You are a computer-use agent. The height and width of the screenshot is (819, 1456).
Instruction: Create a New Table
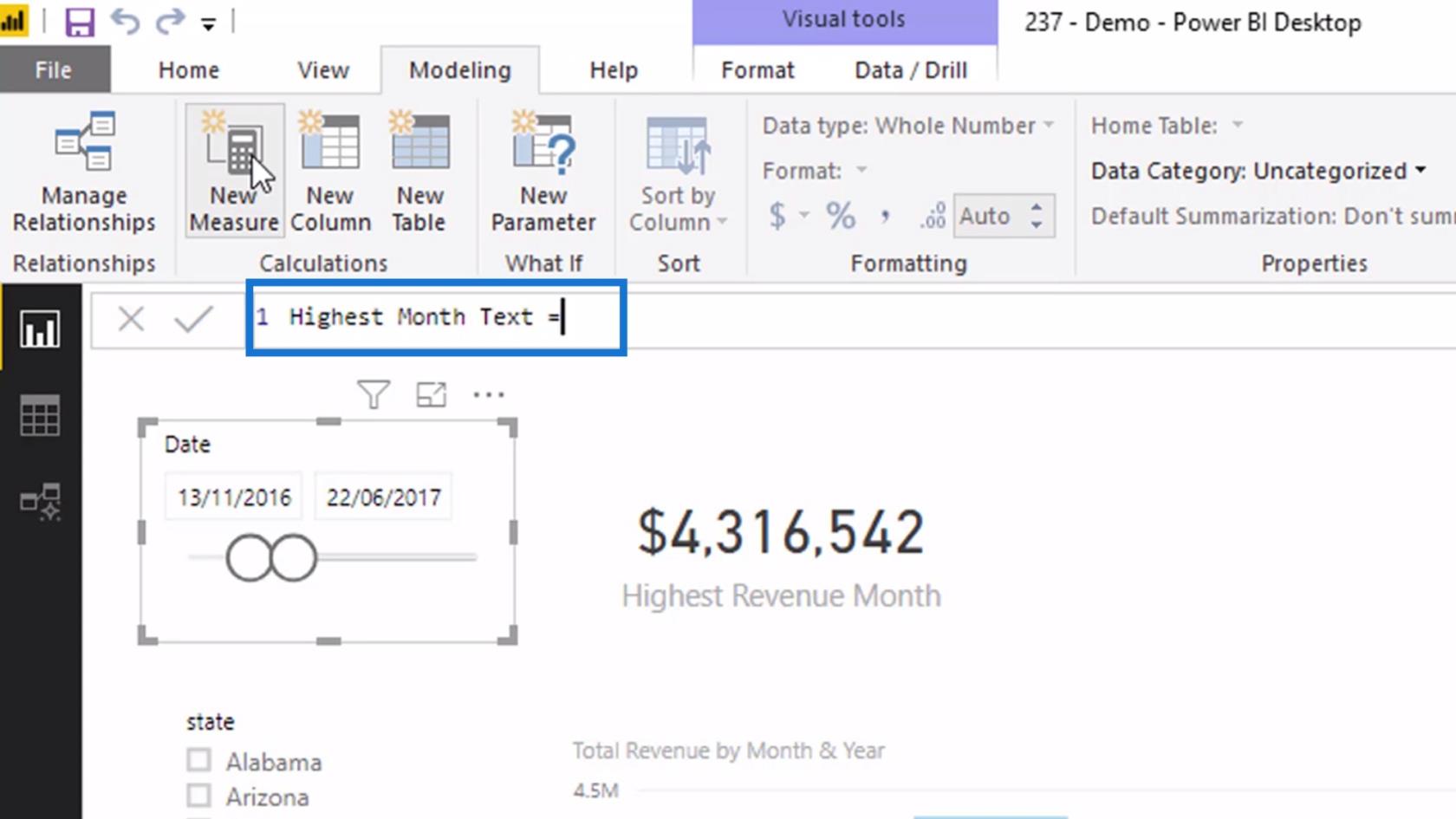coord(419,172)
